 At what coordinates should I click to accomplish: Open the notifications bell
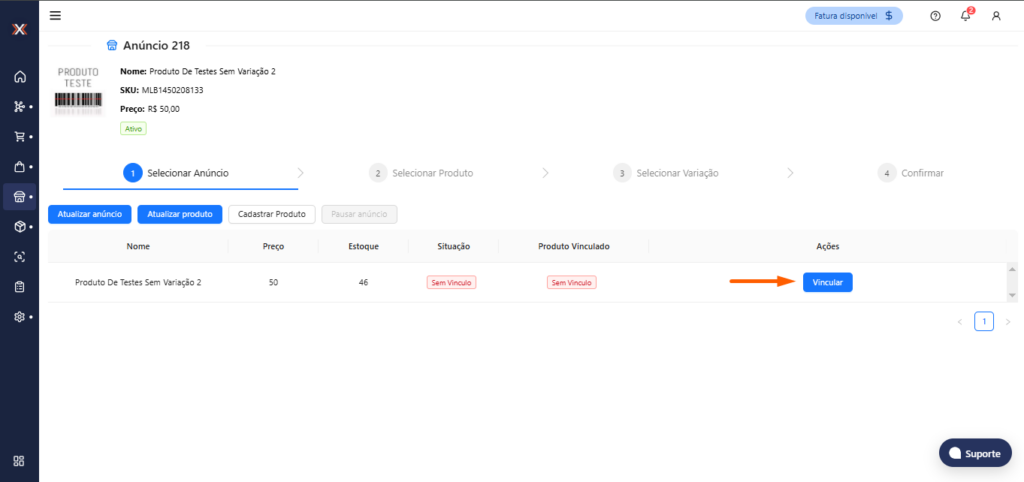point(965,16)
